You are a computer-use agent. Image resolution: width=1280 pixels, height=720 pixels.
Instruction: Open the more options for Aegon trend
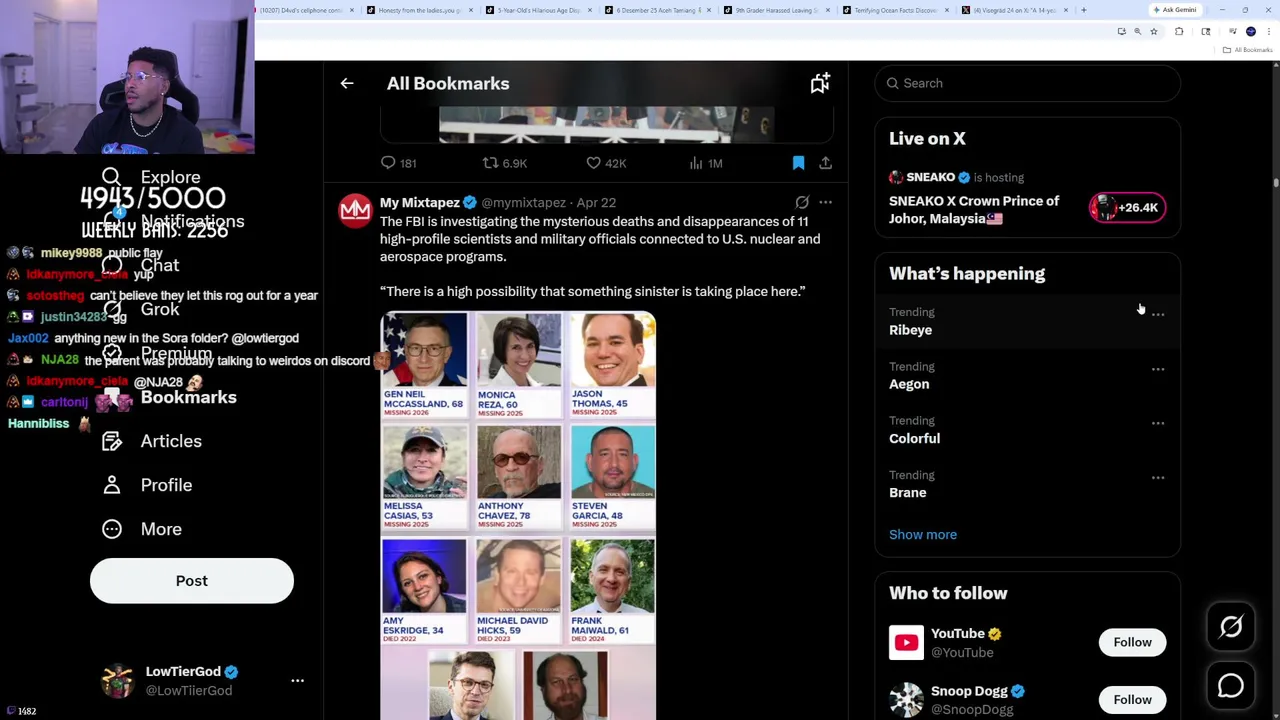click(x=1158, y=369)
